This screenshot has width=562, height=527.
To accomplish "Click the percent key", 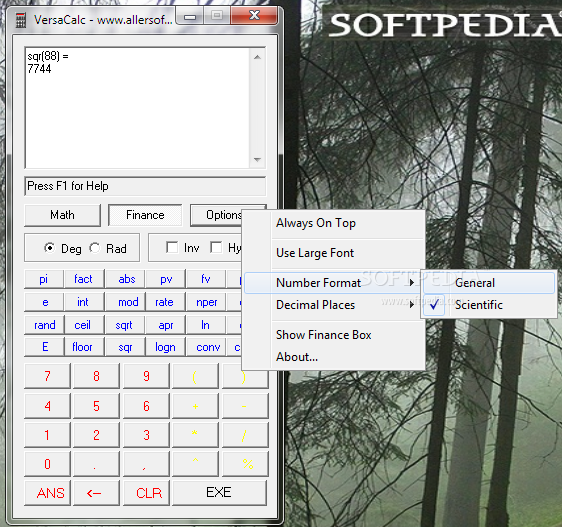I will pos(245,464).
